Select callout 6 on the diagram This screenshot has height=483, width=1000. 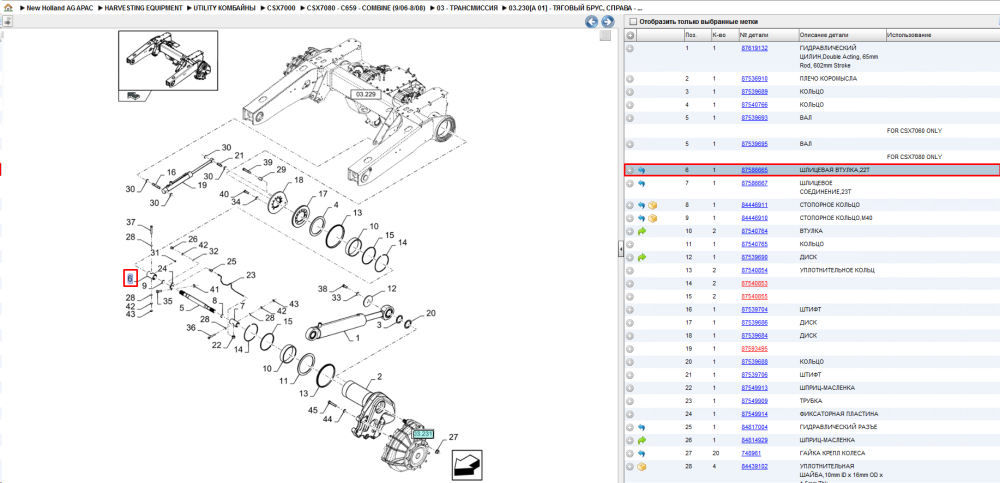point(130,279)
